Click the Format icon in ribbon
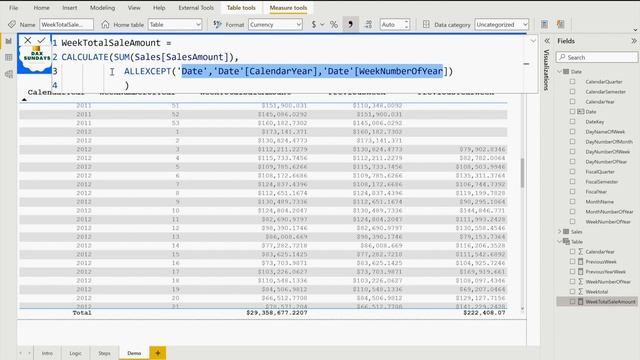The image size is (640, 360). [218, 24]
